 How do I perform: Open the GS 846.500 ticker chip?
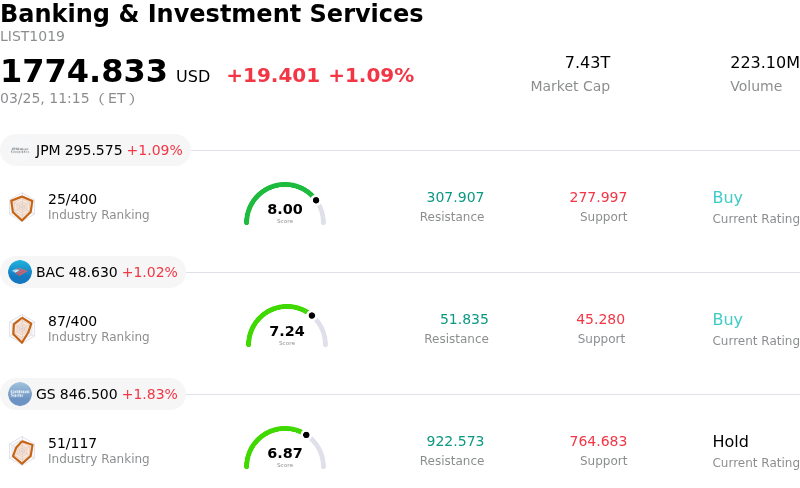[93, 394]
